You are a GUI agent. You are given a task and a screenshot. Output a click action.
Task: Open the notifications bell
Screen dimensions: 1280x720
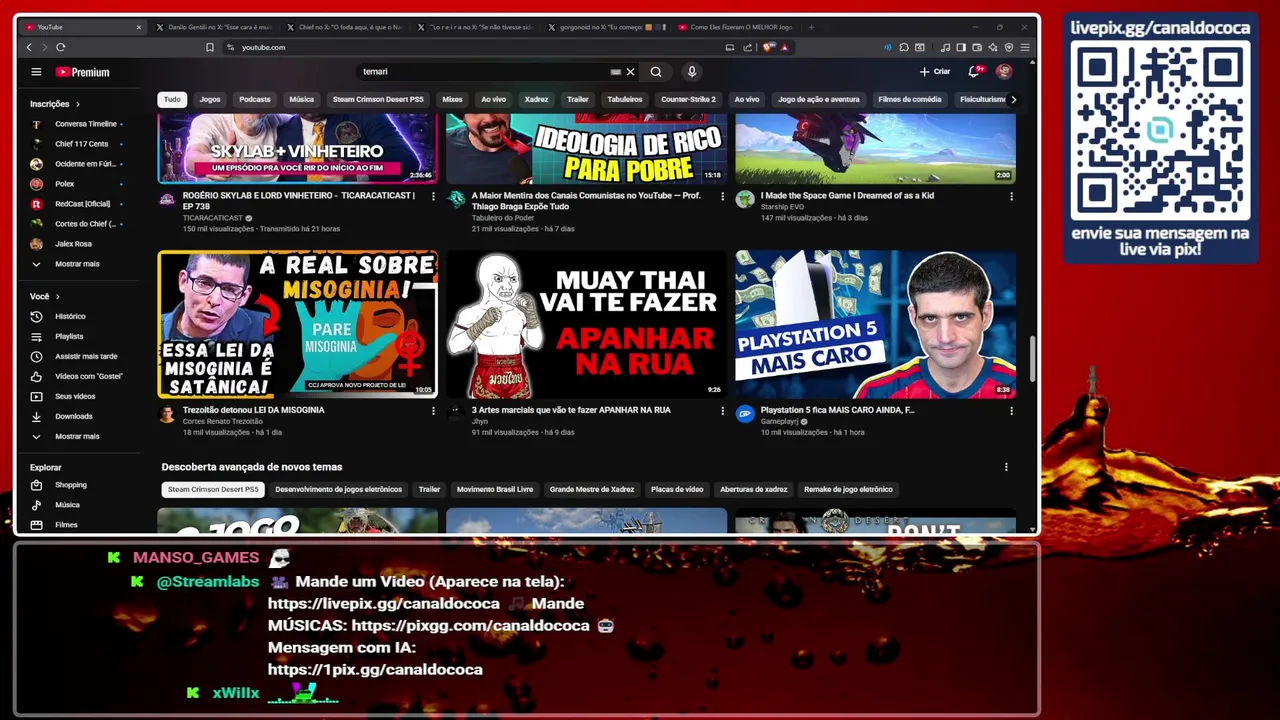pyautogui.click(x=974, y=72)
